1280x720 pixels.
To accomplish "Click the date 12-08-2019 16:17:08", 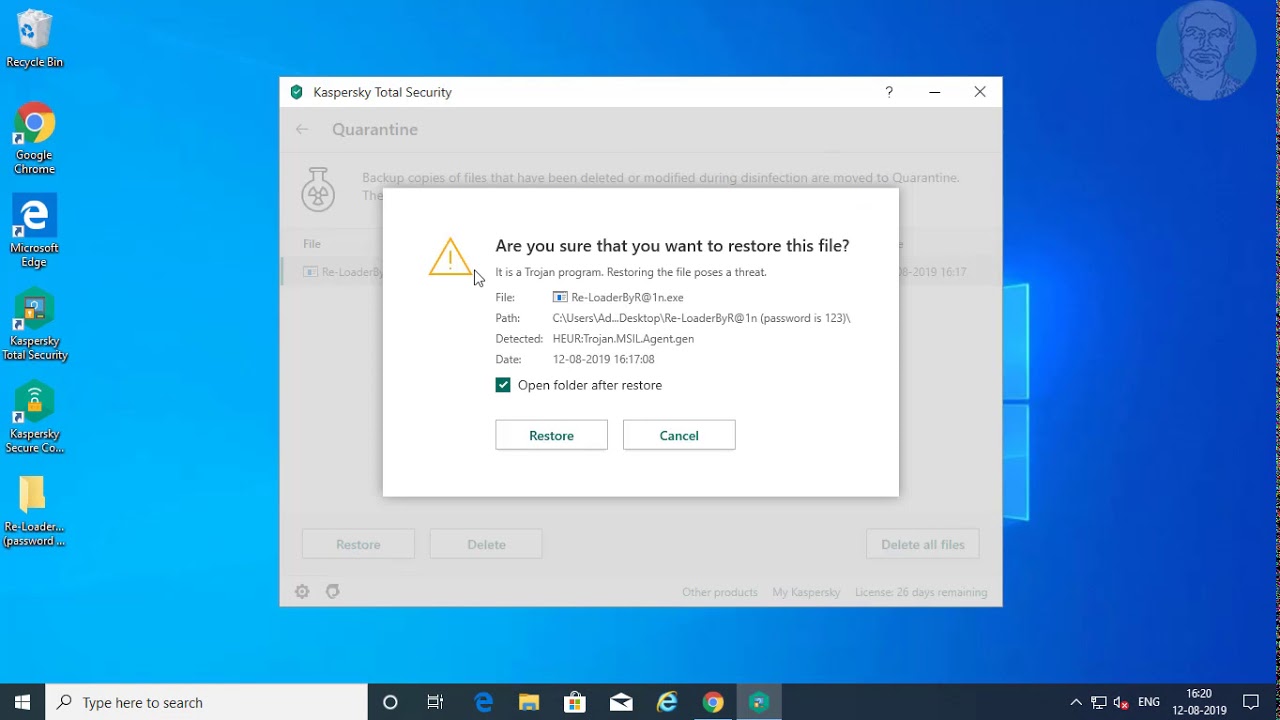I will [603, 359].
